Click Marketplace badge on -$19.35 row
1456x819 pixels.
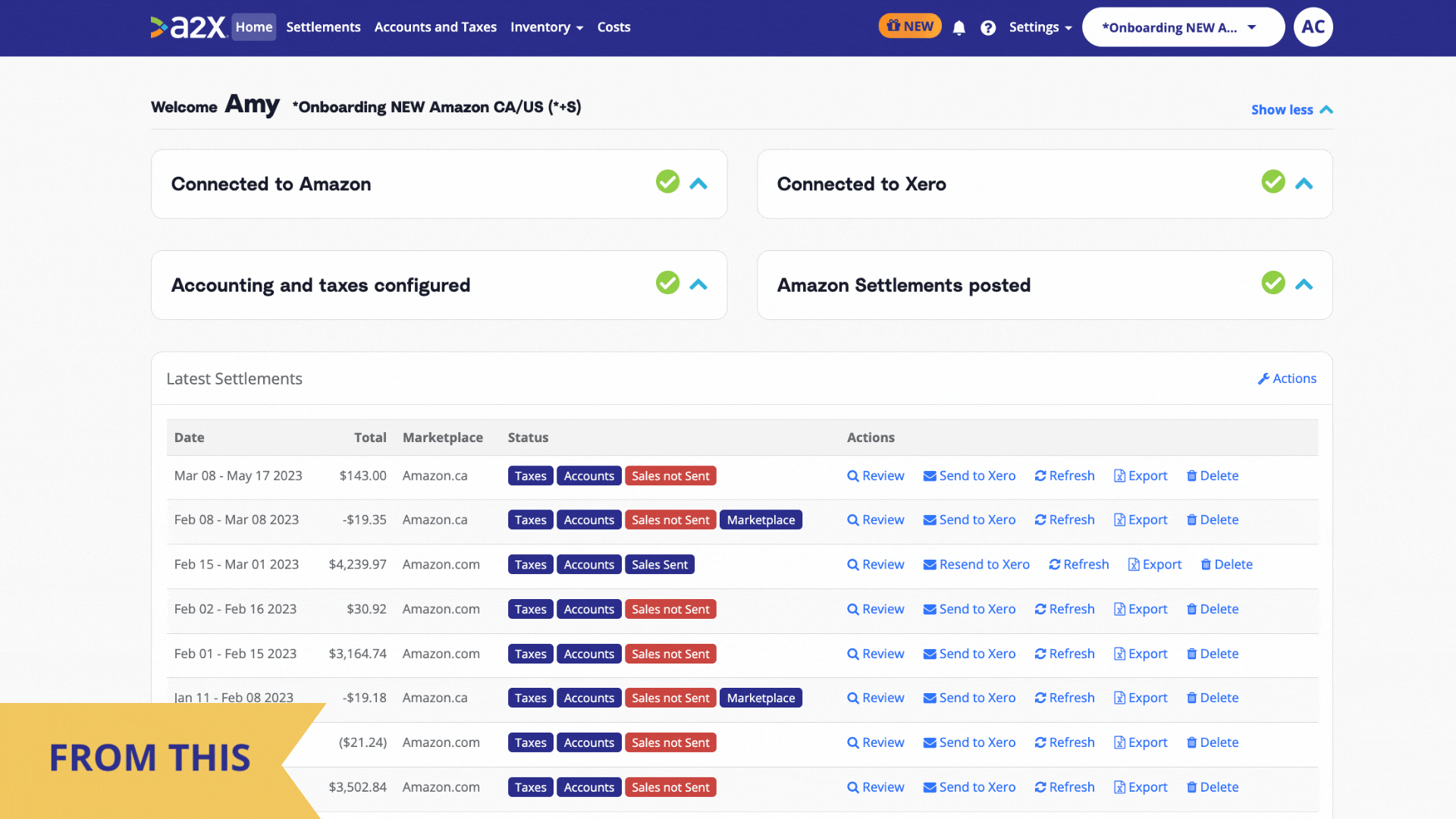[x=761, y=520]
